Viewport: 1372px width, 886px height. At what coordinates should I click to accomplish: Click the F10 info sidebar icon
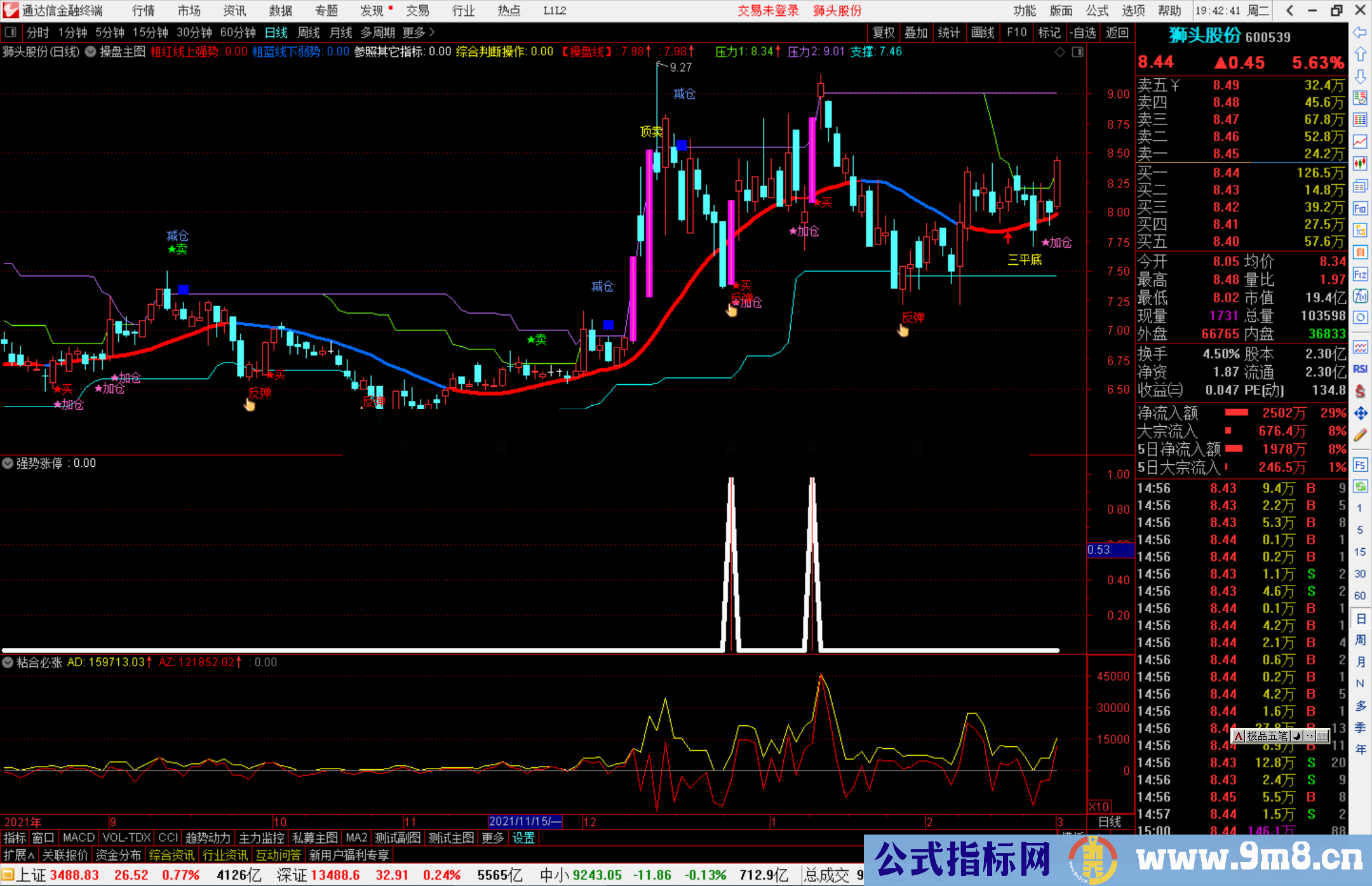[x=1360, y=209]
